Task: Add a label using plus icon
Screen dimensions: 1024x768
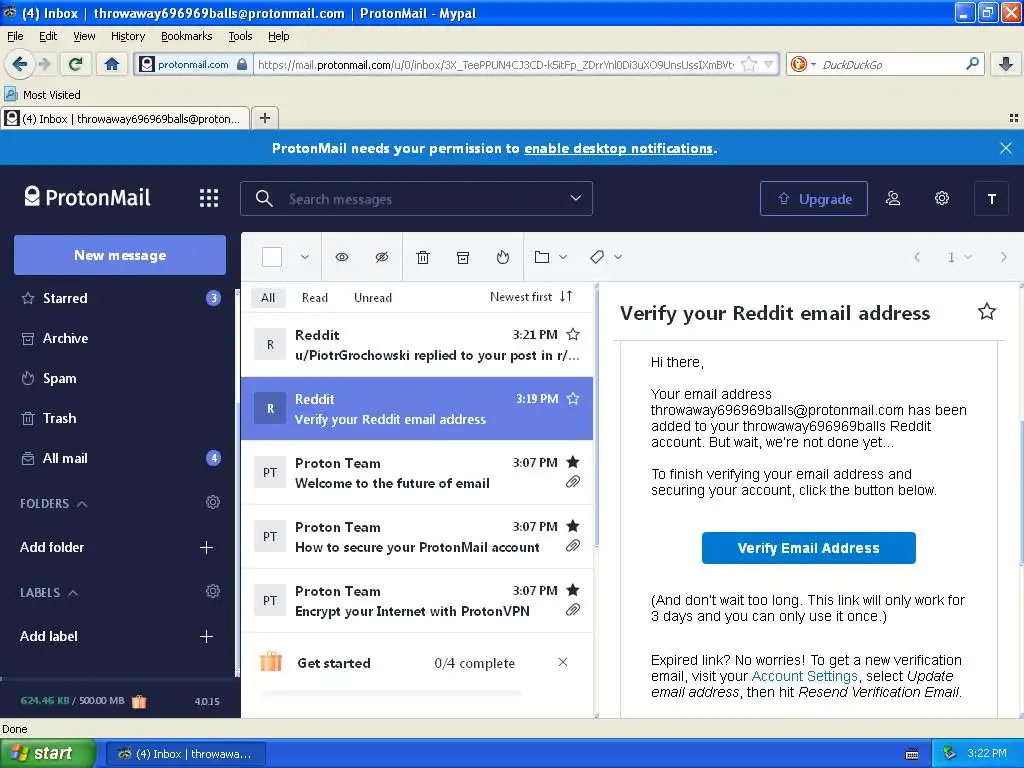Action: (x=206, y=636)
